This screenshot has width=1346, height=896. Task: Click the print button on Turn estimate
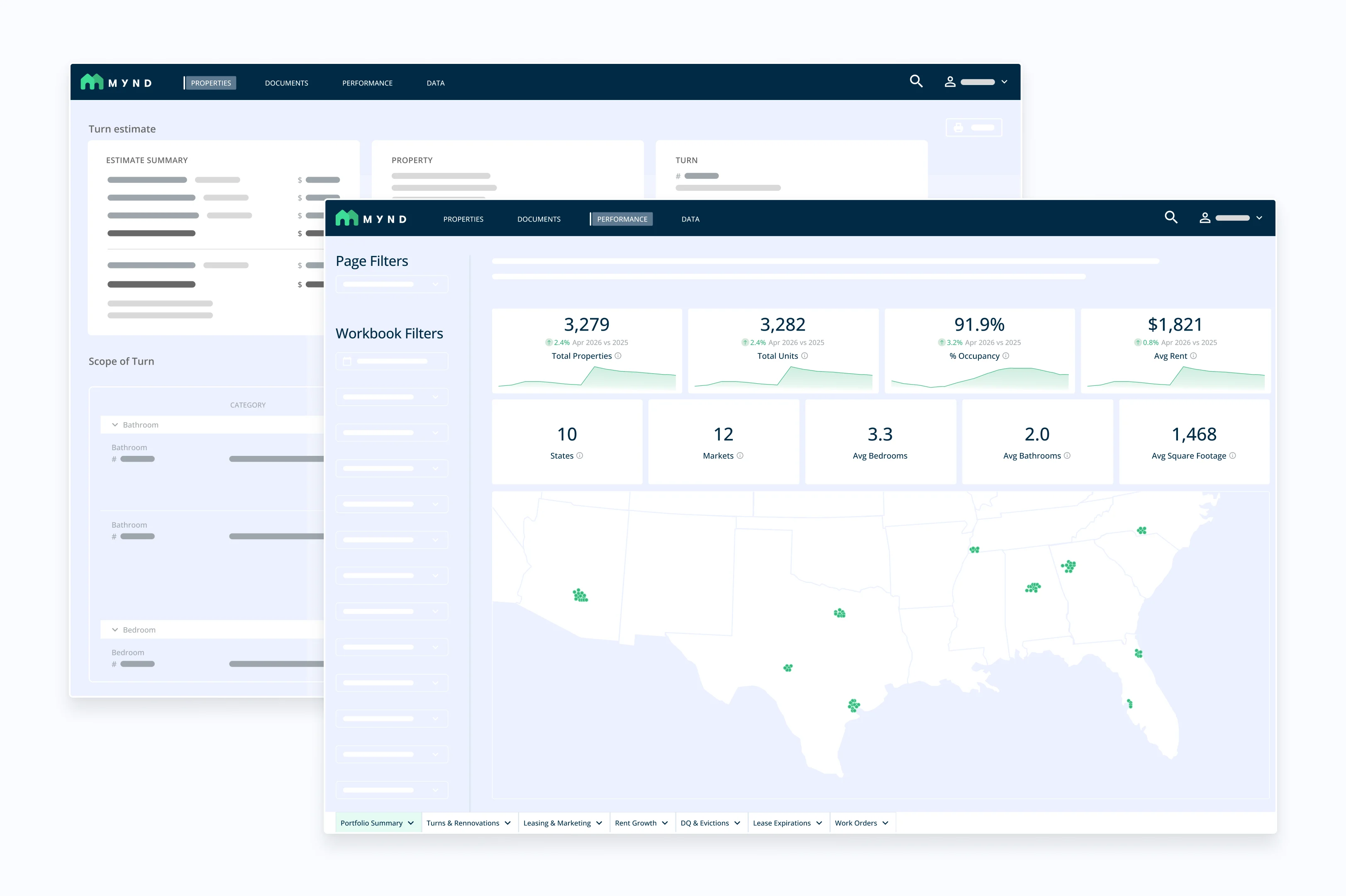(973, 127)
